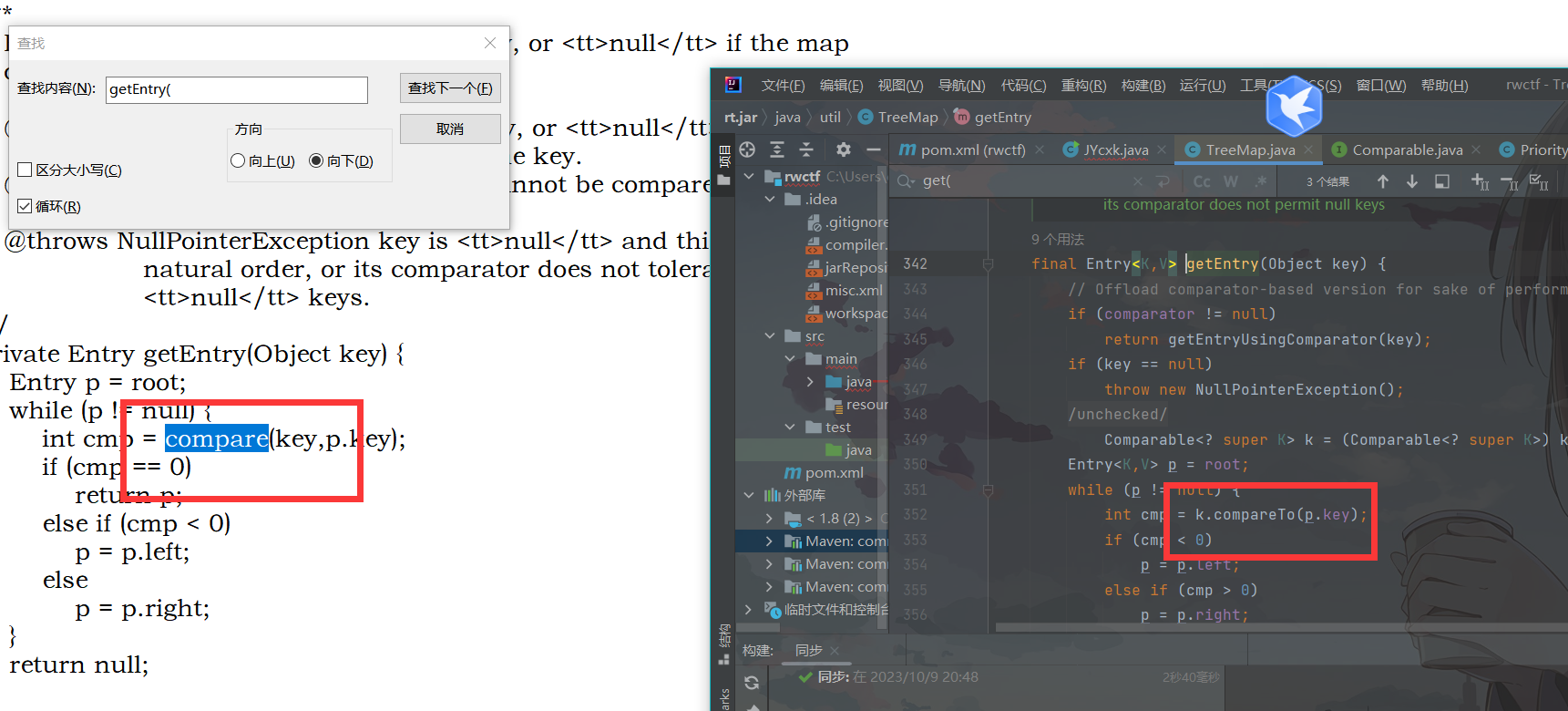This screenshot has height=711, width=1568.
Task: Toggle match case Cc in editor search
Action: pyautogui.click(x=1202, y=181)
